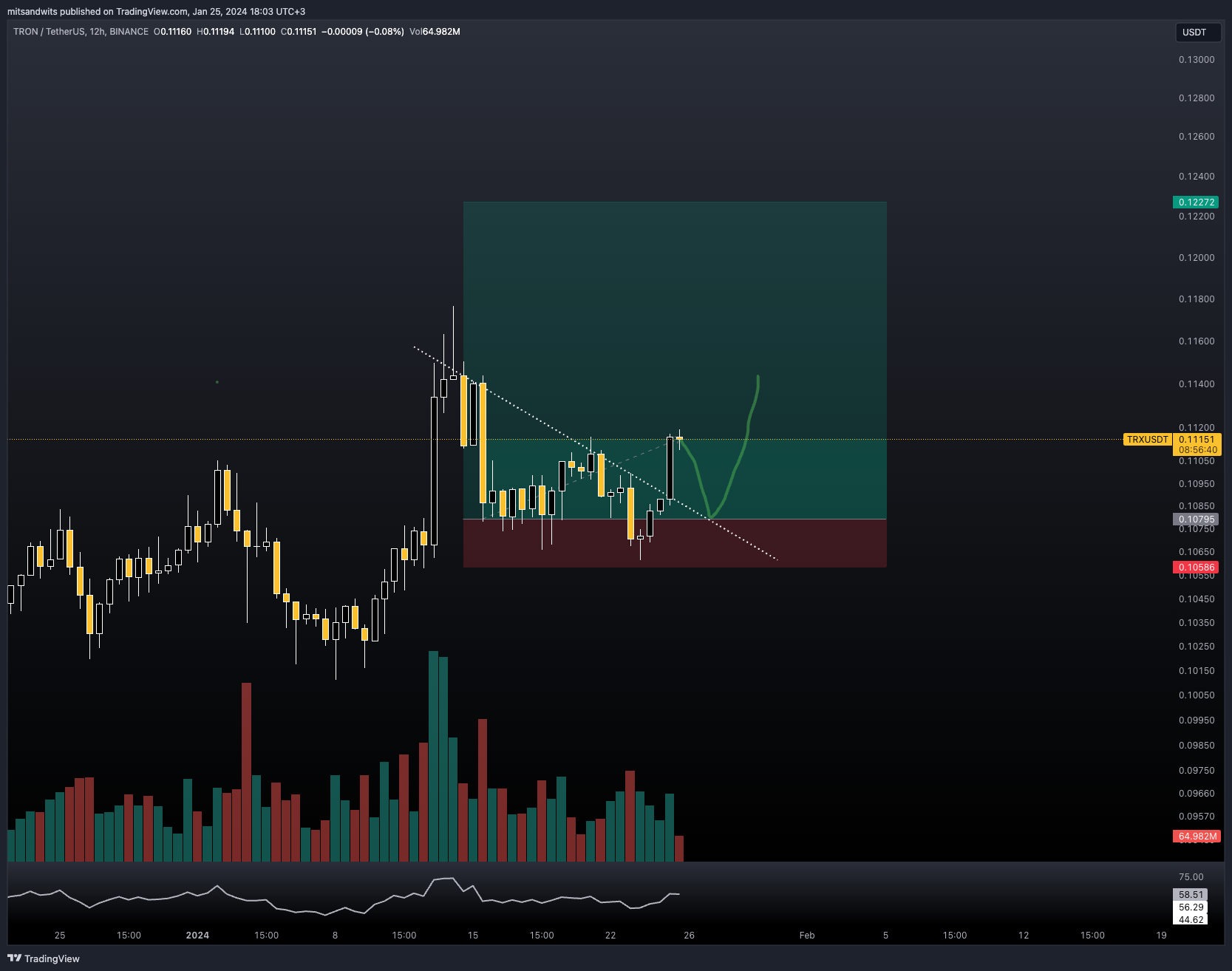Click the Feb label on the time axis

807,936
